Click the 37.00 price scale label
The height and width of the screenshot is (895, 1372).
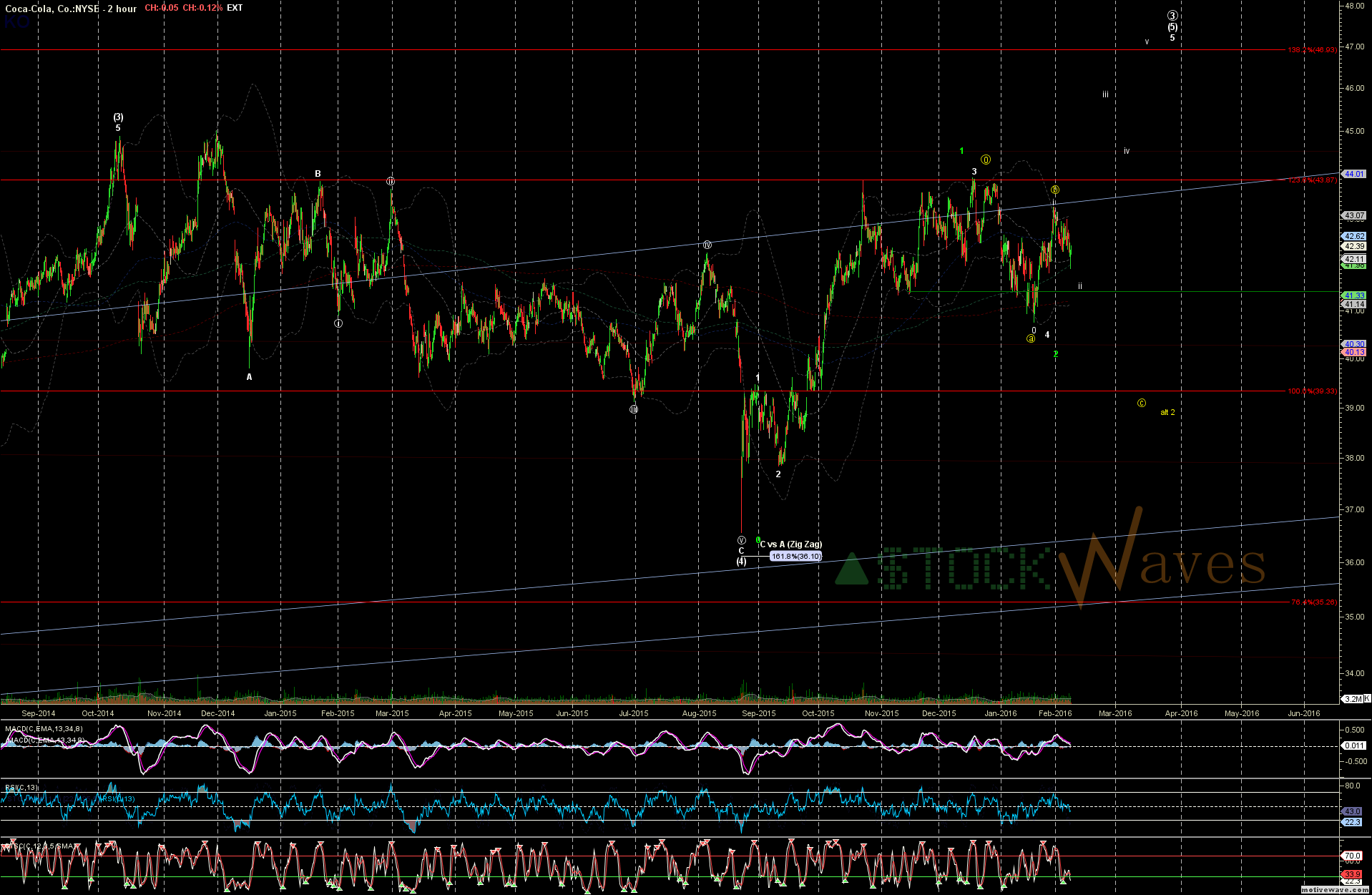pyautogui.click(x=1354, y=510)
